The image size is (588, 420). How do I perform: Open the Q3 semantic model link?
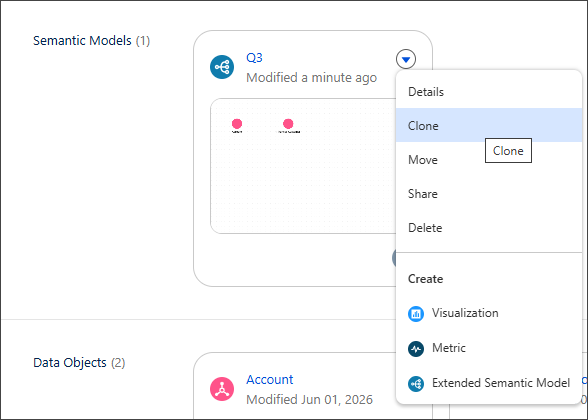(254, 58)
